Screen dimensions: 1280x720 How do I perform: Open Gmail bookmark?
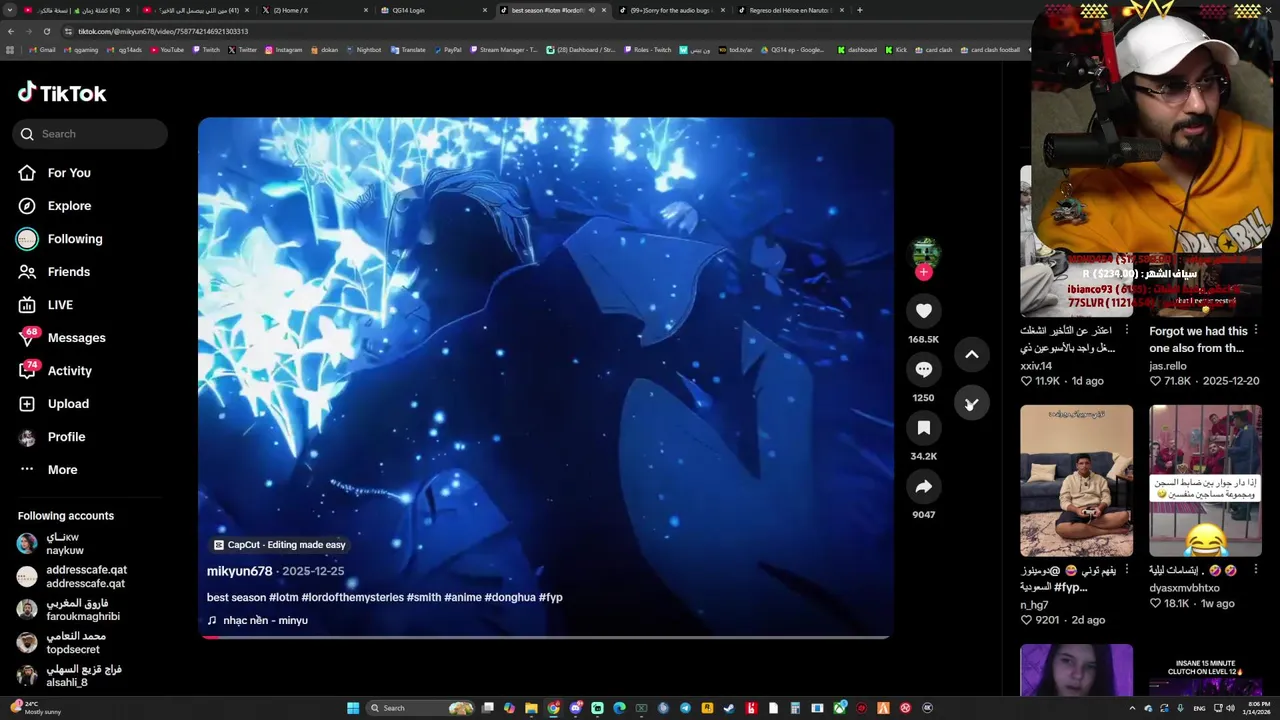[42, 50]
